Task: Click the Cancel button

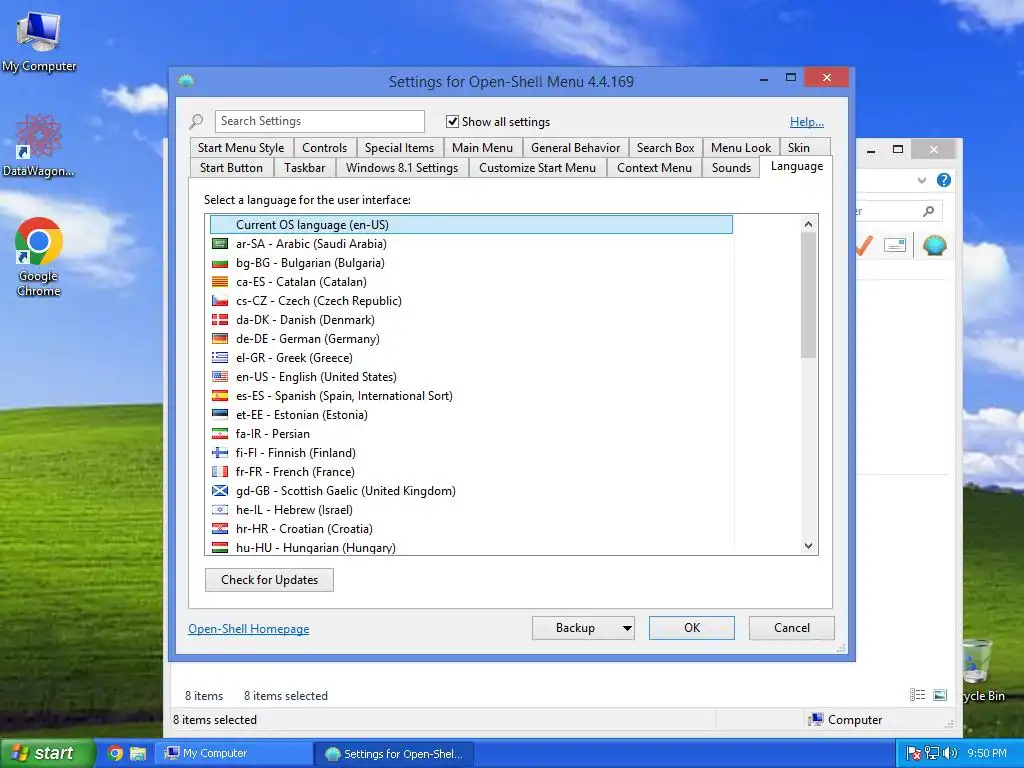Action: [792, 628]
